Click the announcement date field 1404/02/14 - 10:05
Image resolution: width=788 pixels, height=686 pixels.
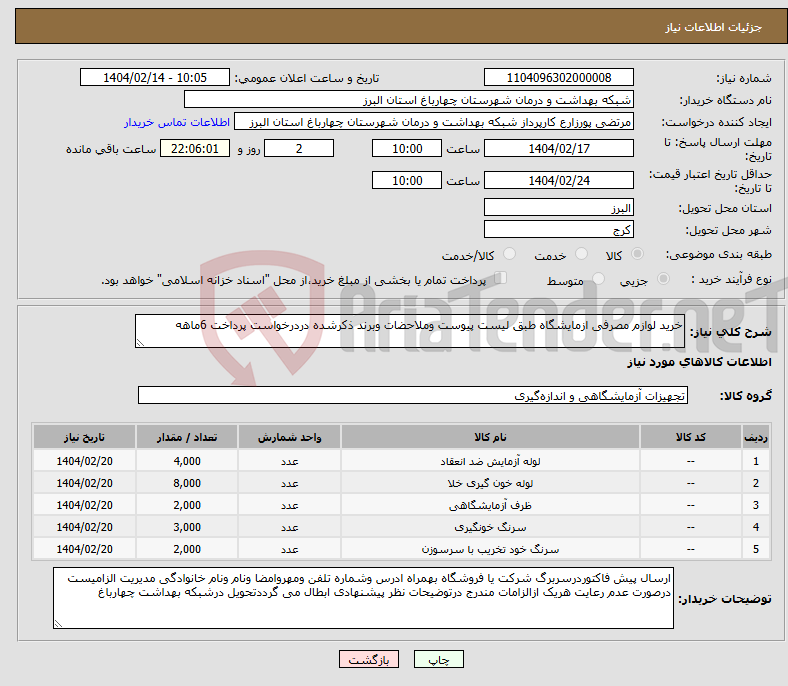click(x=155, y=77)
